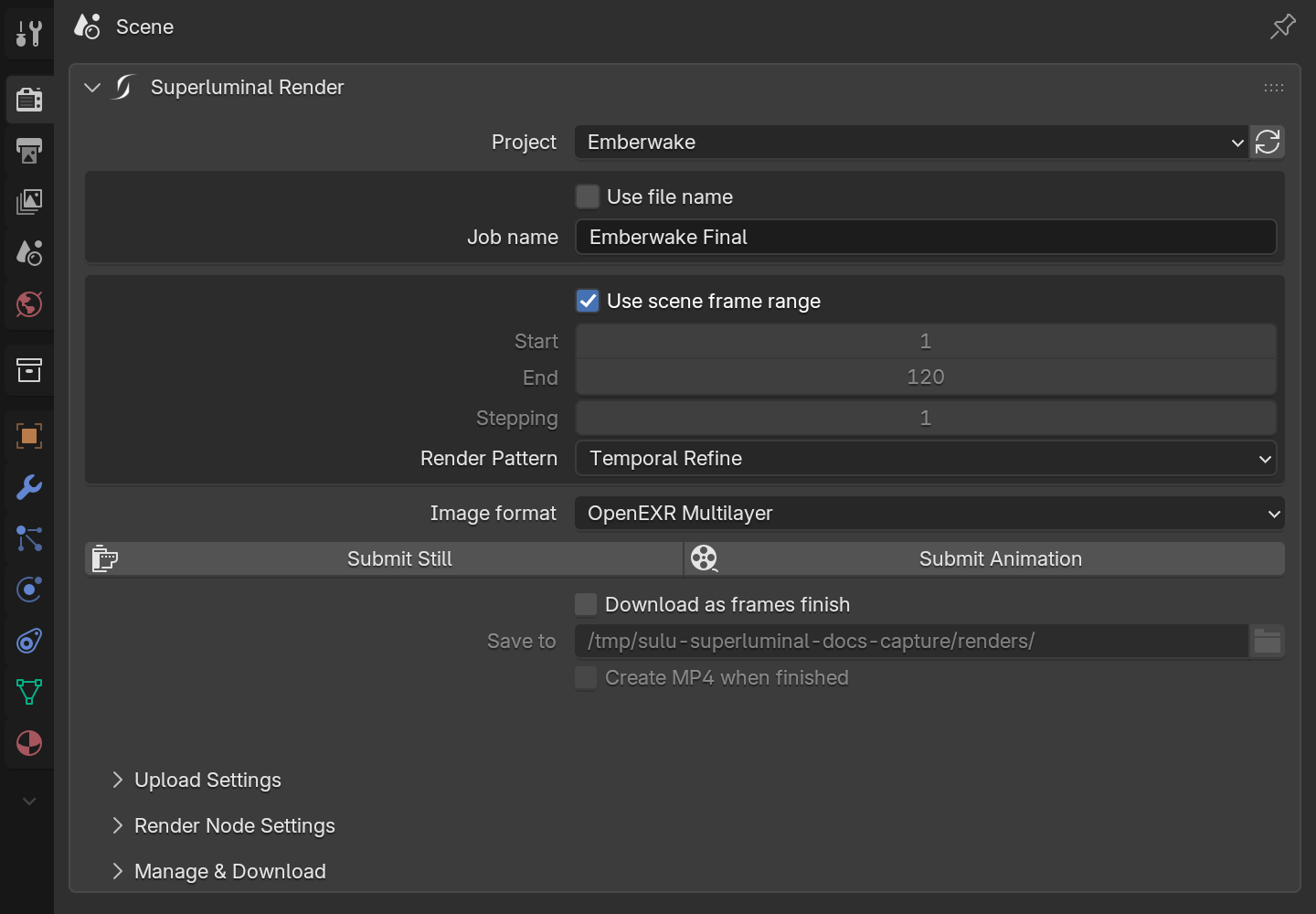1316x914 pixels.
Task: Grab the panel drag handle dots
Action: coord(1274,88)
